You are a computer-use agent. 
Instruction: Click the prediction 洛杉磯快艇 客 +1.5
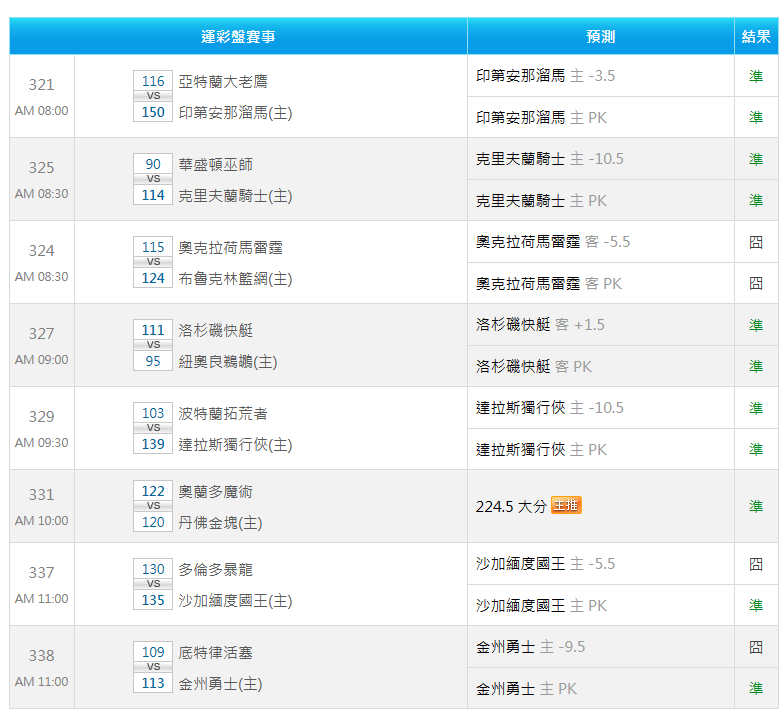[x=540, y=325]
